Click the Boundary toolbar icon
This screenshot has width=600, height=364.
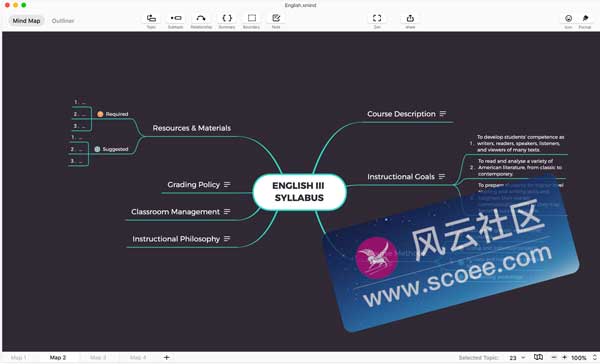click(251, 18)
